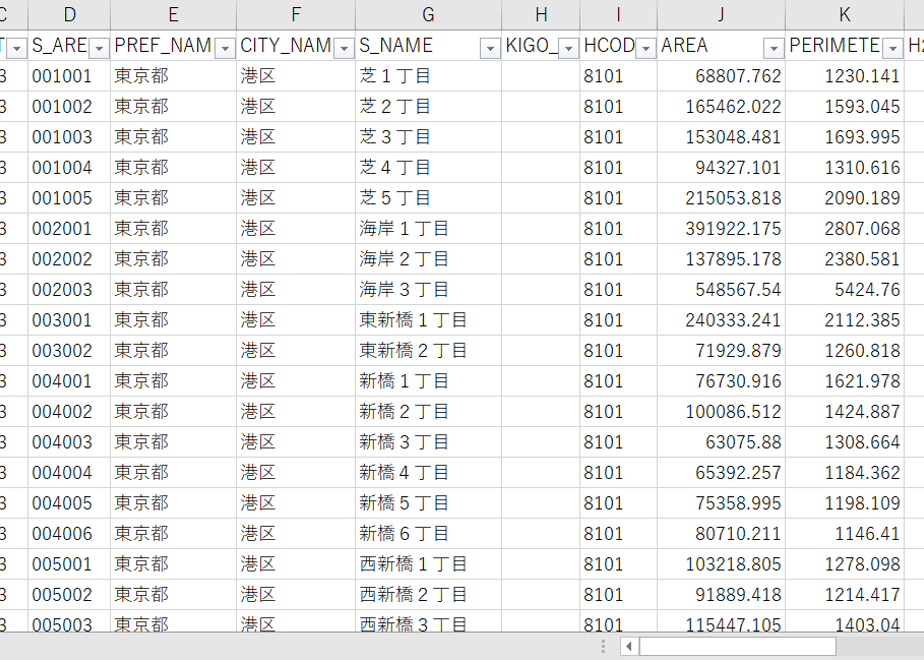Select the cell 海岸１丁目
This screenshot has height=660, width=924.
pyautogui.click(x=428, y=229)
